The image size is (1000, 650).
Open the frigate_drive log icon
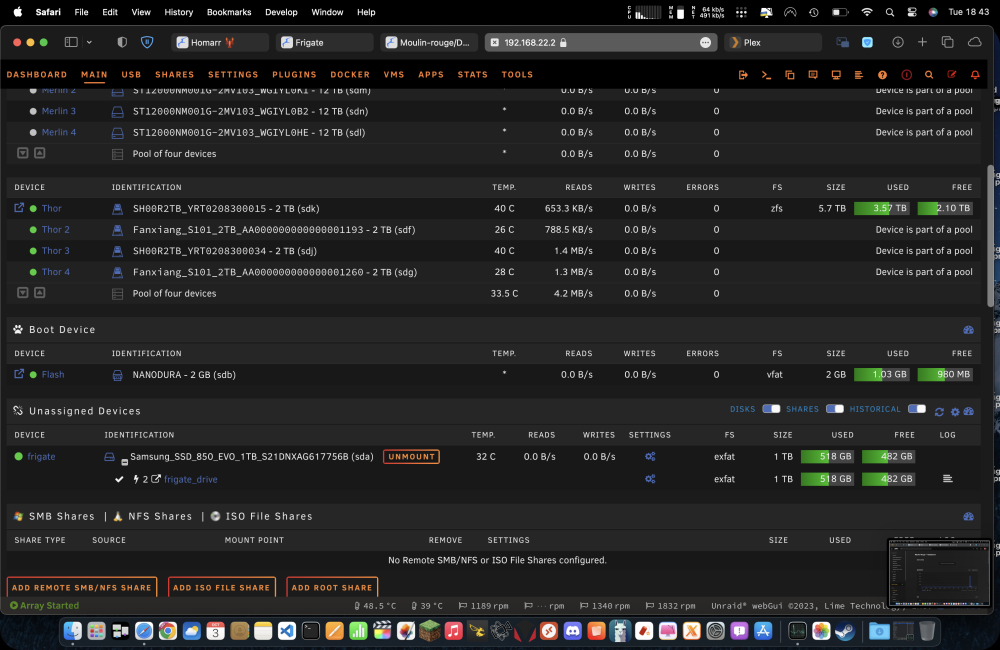coord(948,478)
